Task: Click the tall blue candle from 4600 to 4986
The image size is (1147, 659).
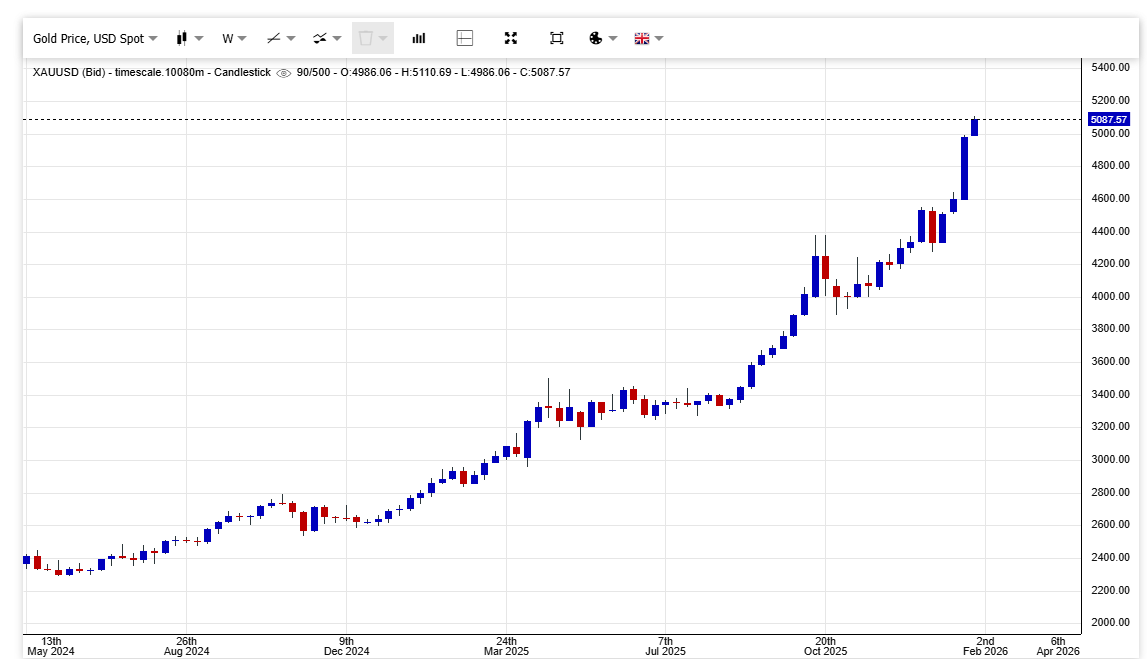Action: pyautogui.click(x=964, y=168)
